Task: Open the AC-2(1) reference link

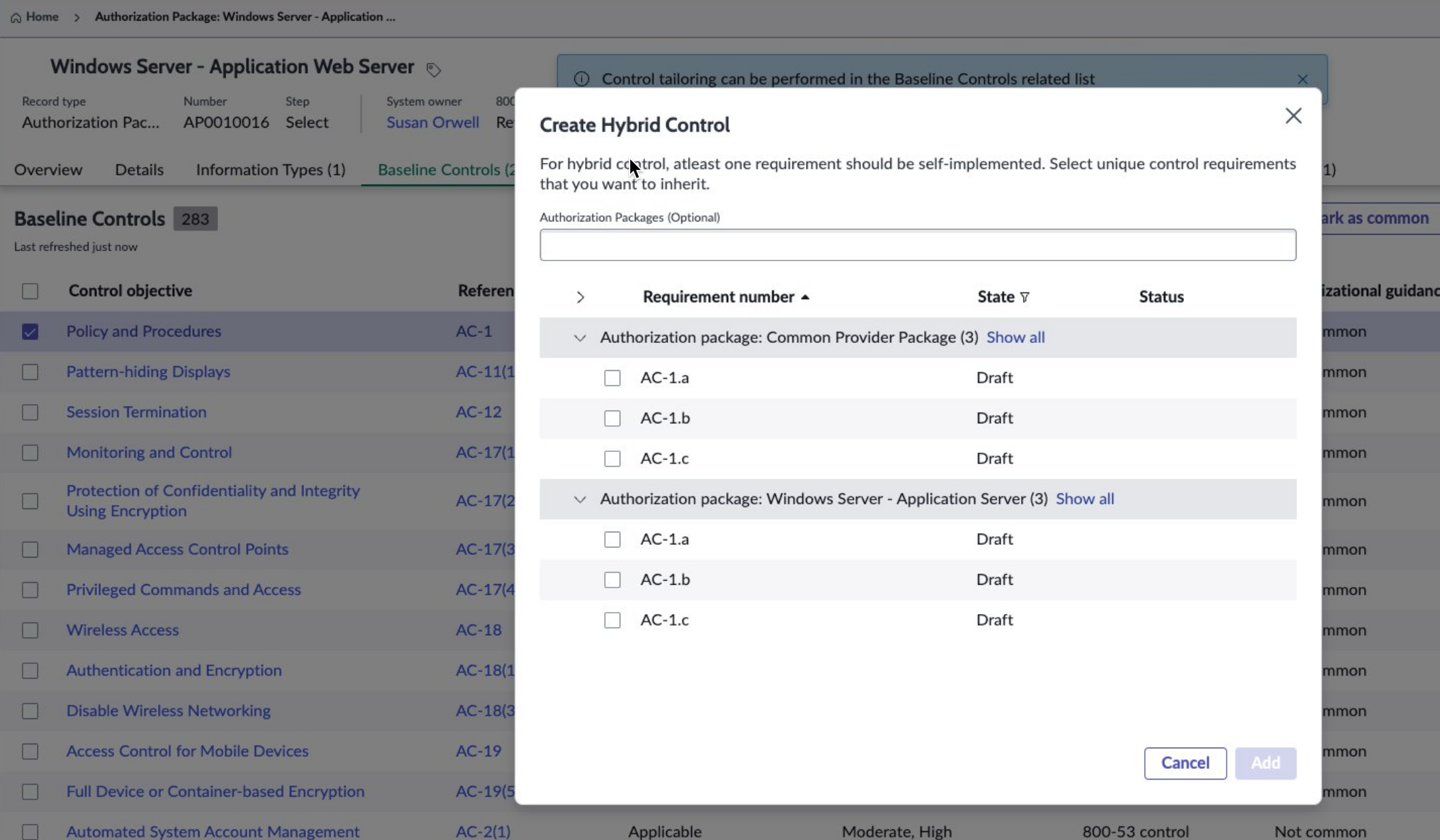Action: tap(483, 831)
